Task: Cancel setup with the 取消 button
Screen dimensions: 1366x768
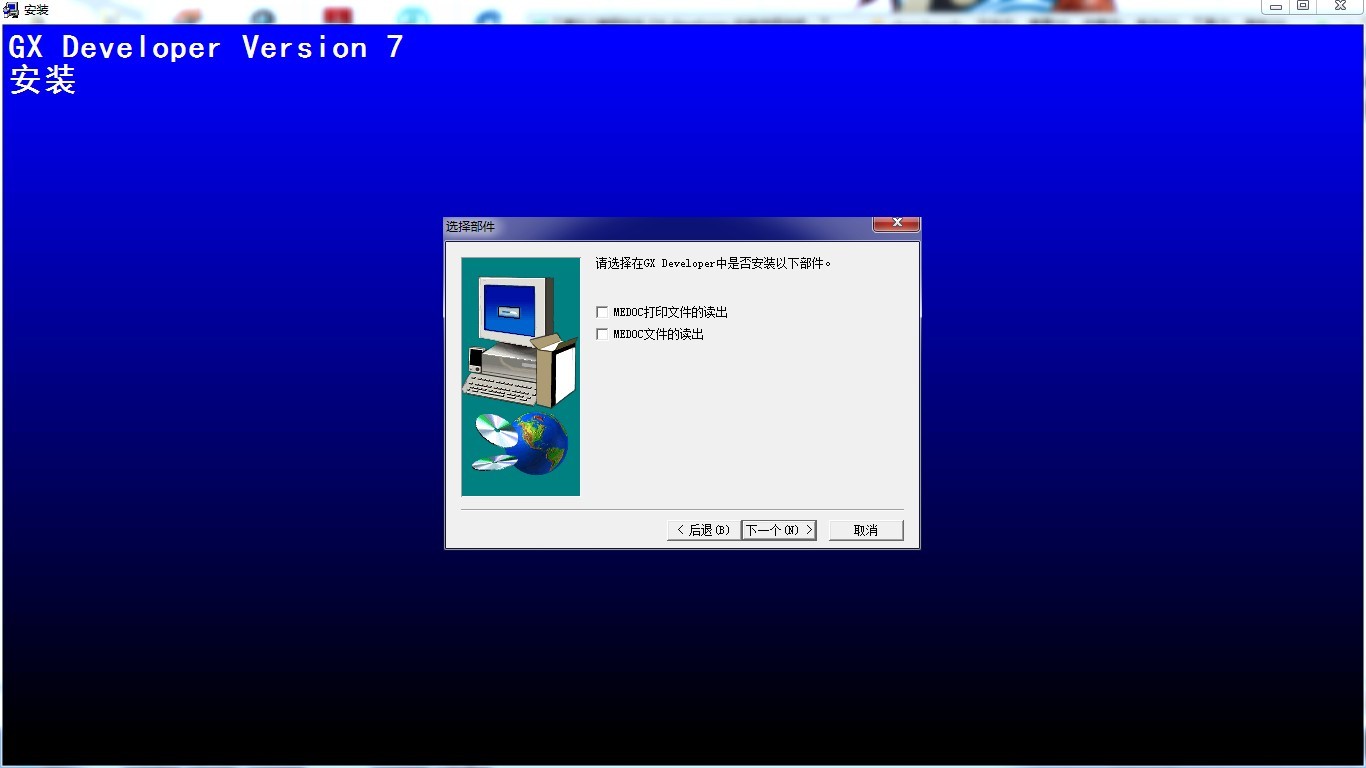Action: (x=866, y=530)
